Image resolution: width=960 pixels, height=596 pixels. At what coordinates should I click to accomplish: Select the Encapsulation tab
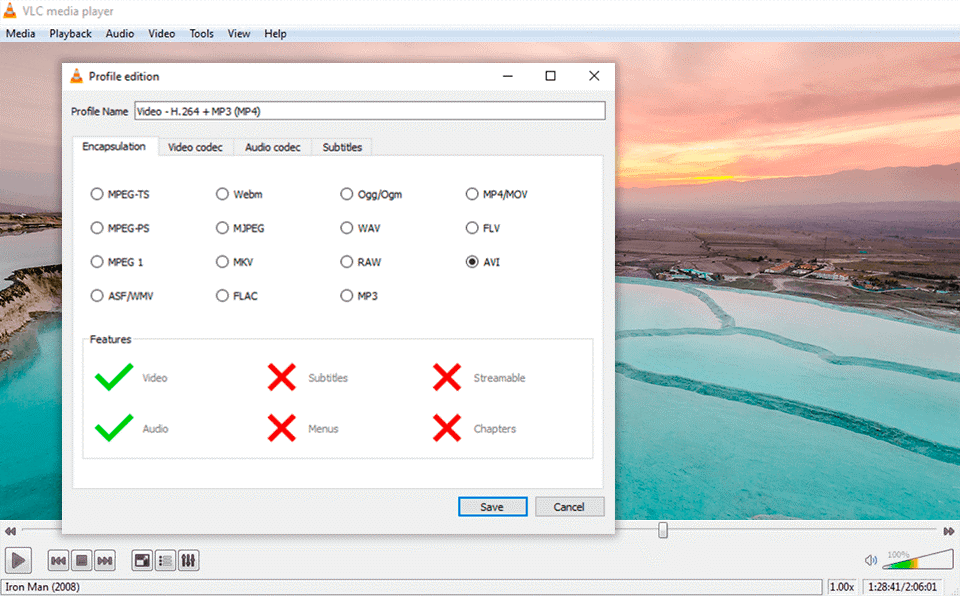pos(114,146)
